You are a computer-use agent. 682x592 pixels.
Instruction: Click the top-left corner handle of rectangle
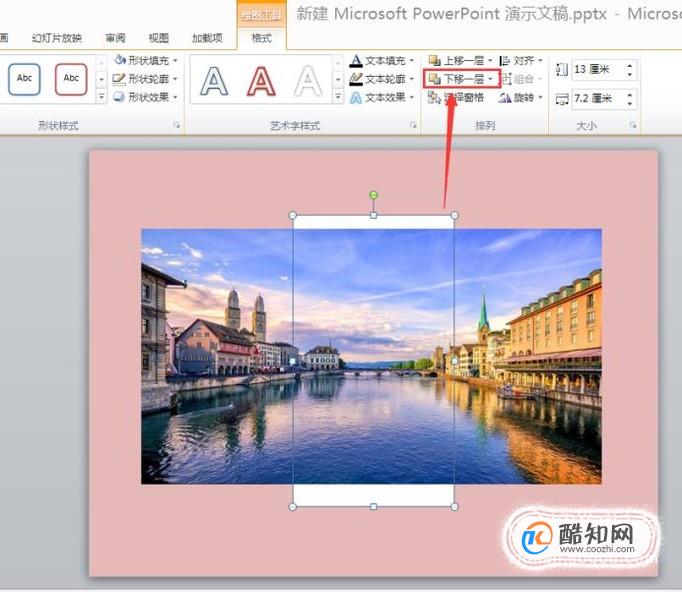[293, 215]
